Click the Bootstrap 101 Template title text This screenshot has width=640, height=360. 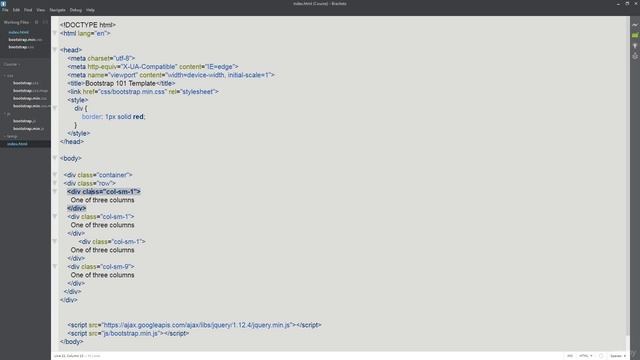click(120, 83)
